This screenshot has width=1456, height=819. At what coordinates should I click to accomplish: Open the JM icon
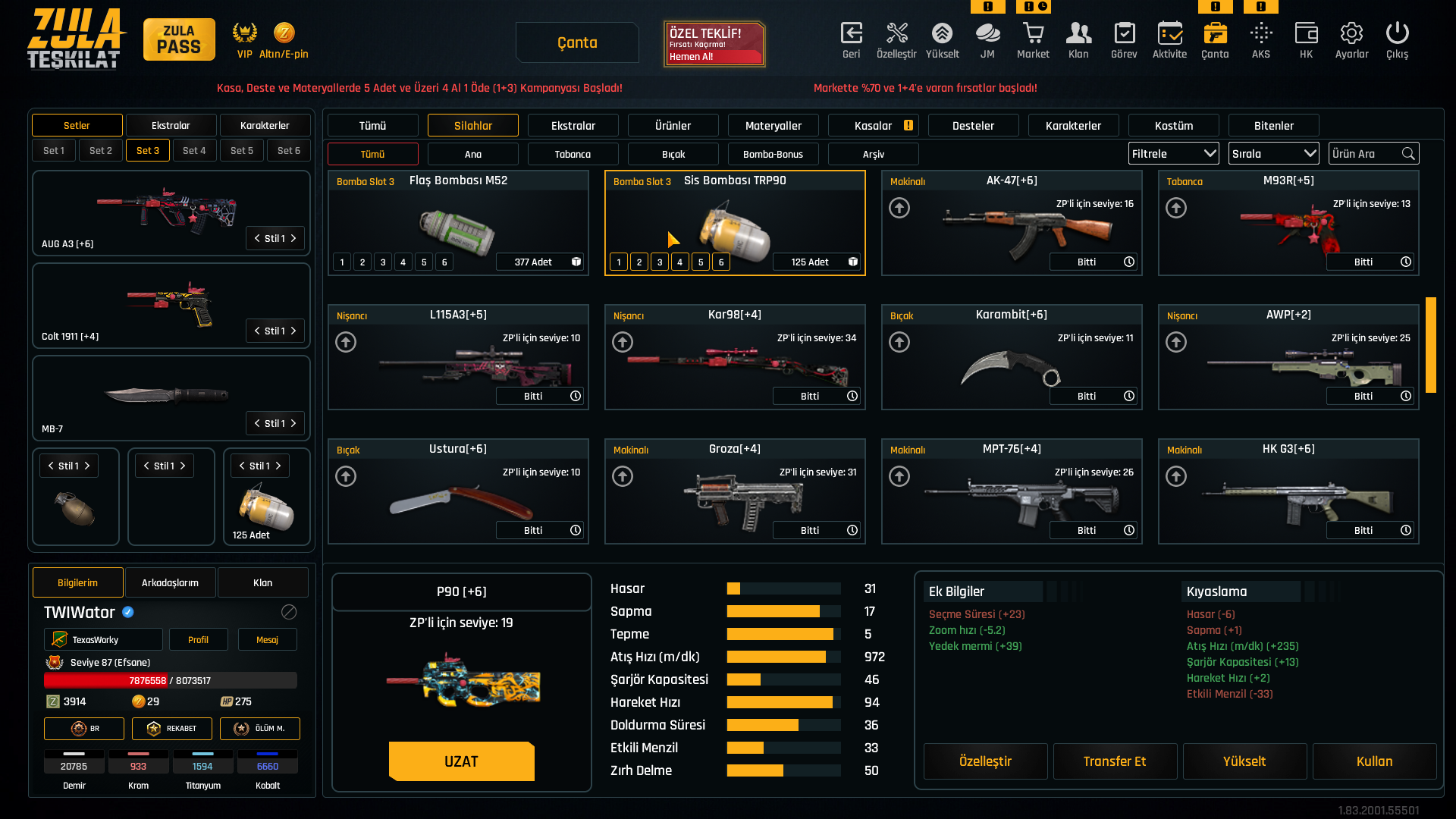pos(987,33)
